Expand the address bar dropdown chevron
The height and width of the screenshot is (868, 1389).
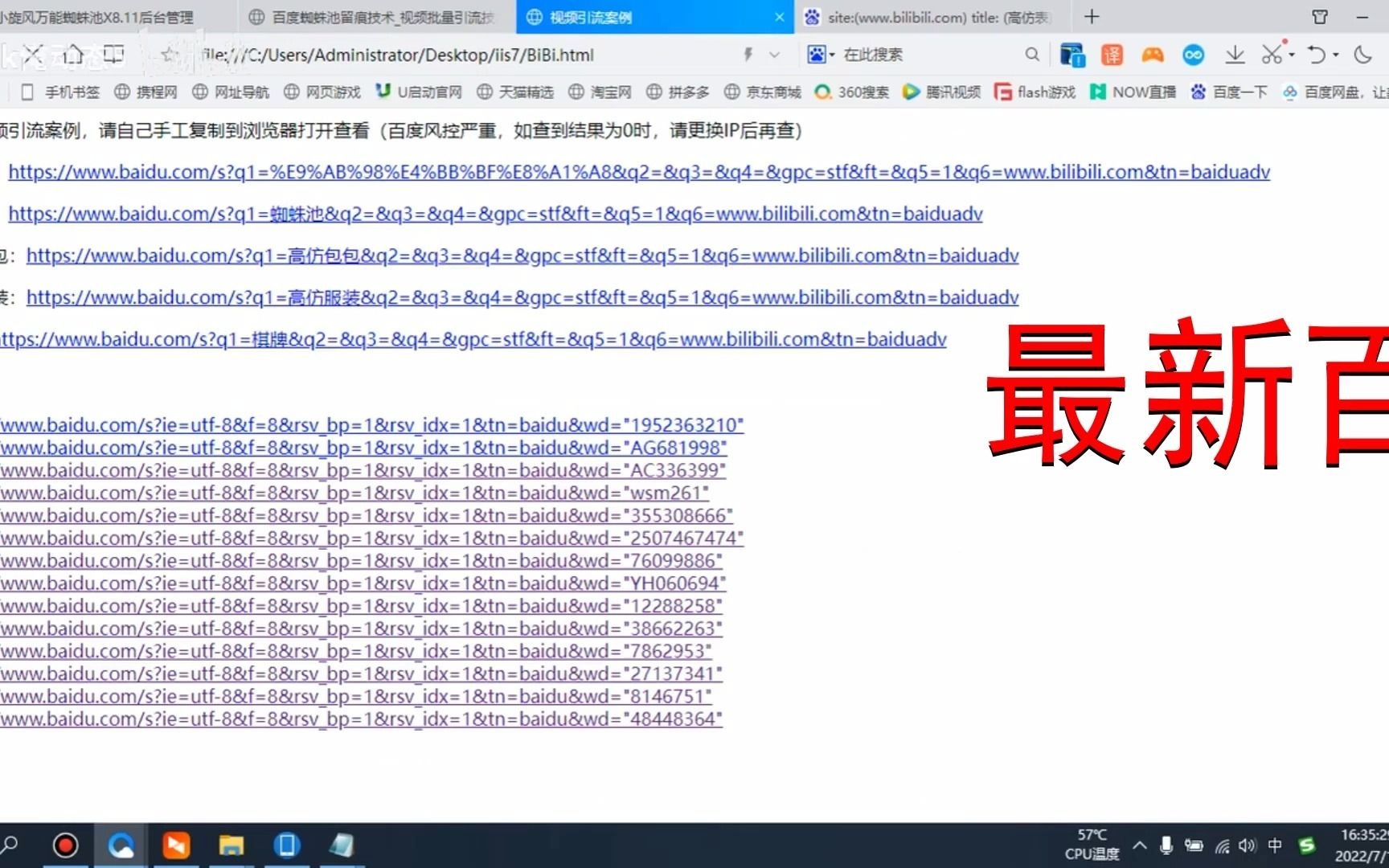pos(775,55)
